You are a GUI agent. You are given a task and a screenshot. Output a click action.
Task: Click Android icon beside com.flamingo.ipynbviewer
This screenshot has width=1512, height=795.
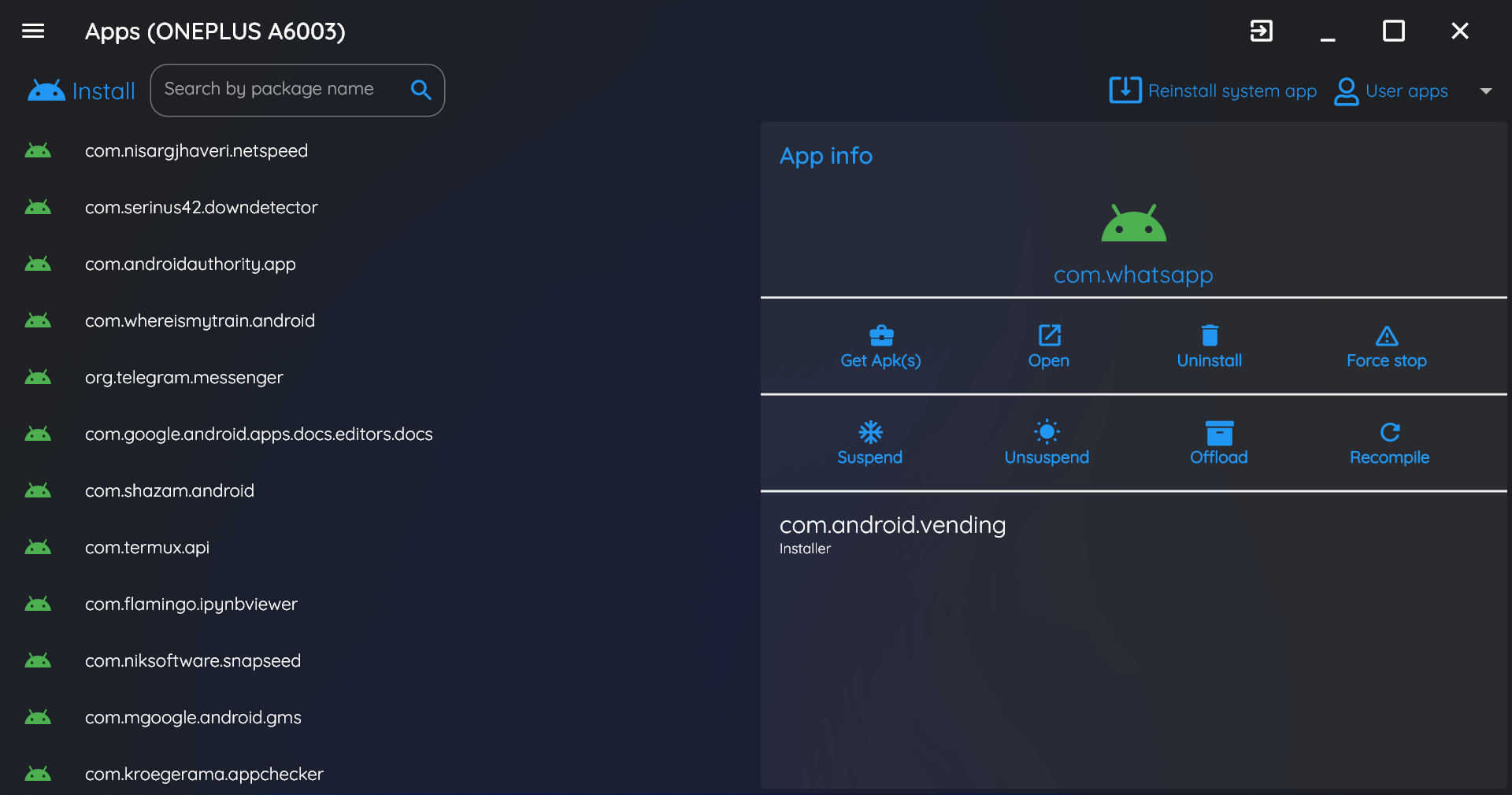pos(38,604)
